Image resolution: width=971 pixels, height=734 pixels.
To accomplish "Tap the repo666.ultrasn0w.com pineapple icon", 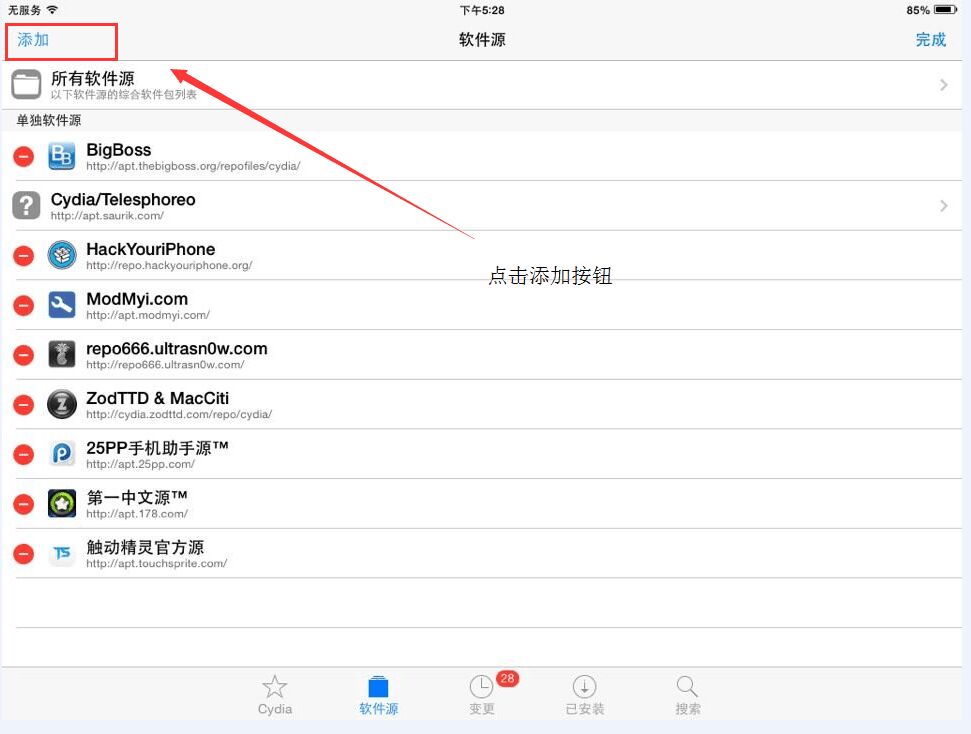I will (x=62, y=354).
